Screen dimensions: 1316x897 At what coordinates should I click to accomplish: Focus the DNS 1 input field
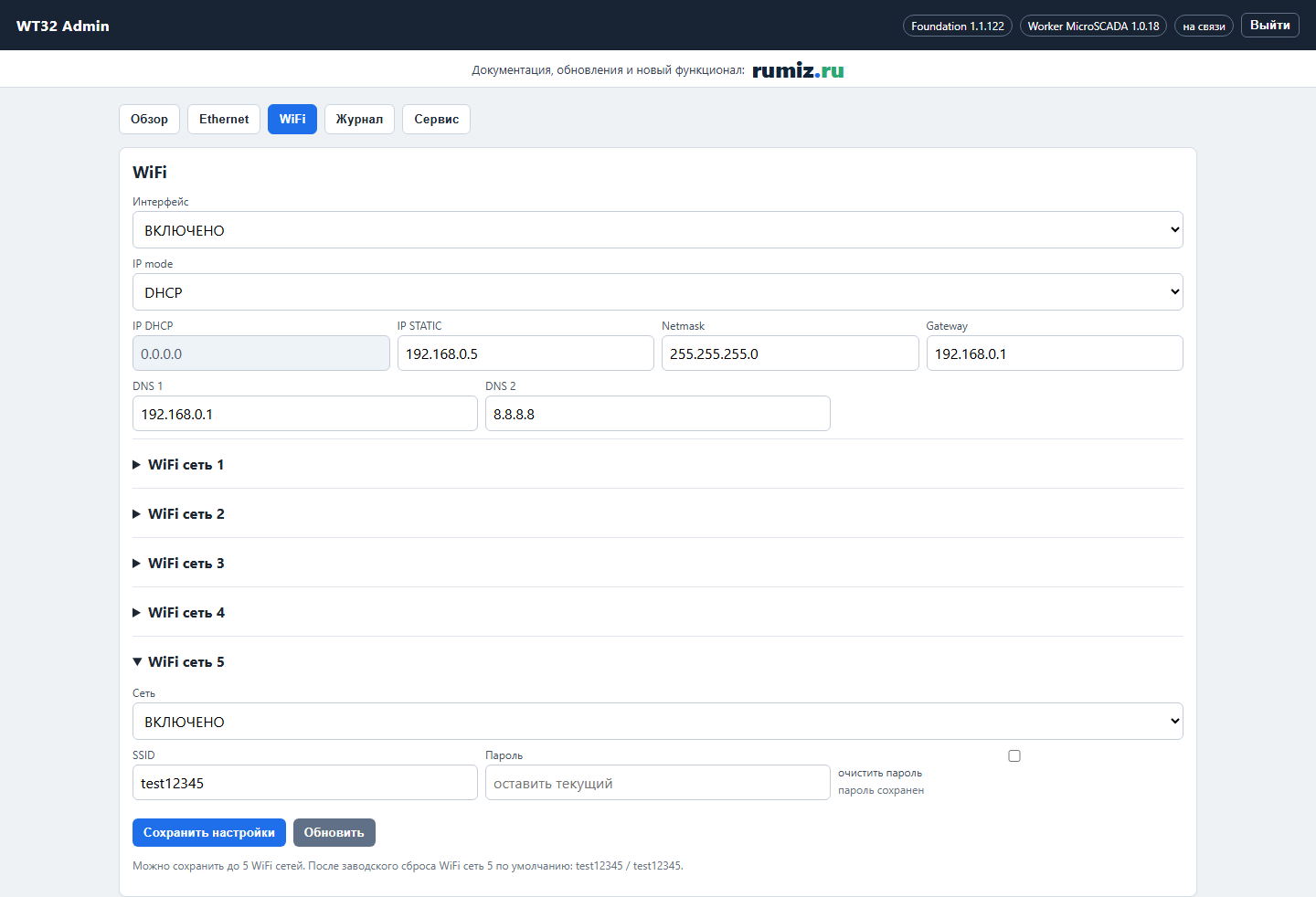coord(305,414)
